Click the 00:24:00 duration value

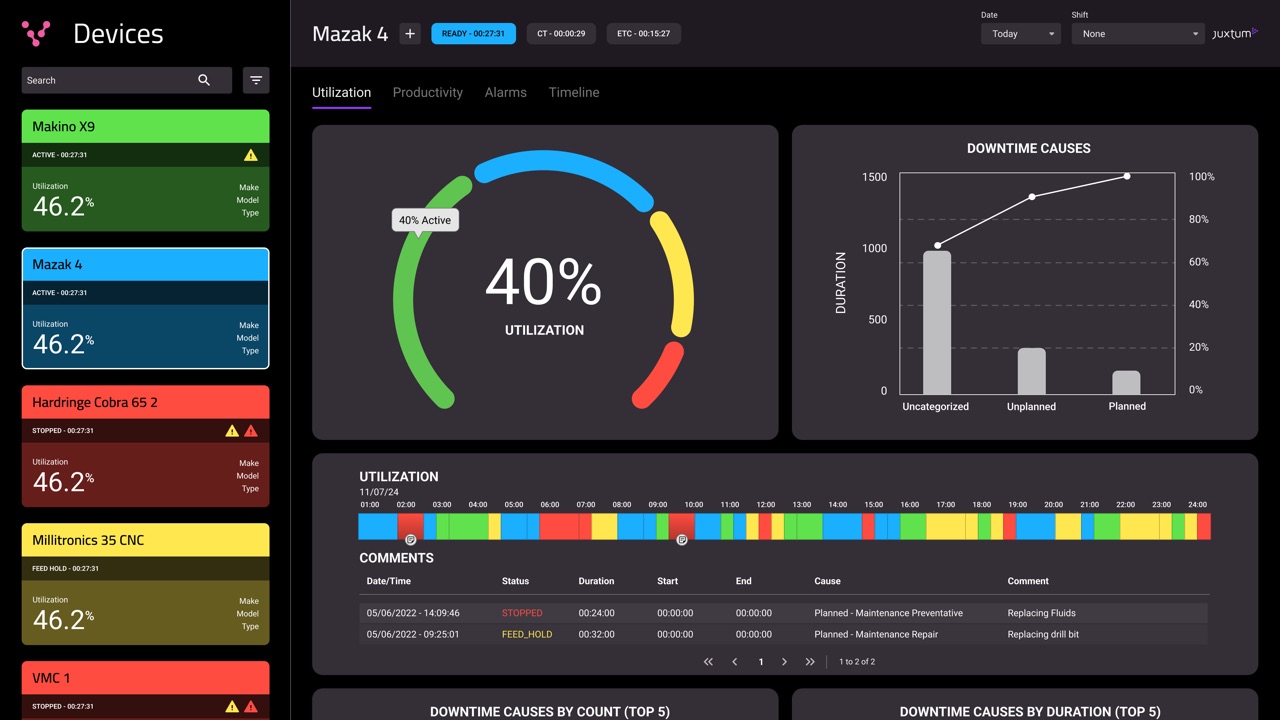click(x=597, y=613)
